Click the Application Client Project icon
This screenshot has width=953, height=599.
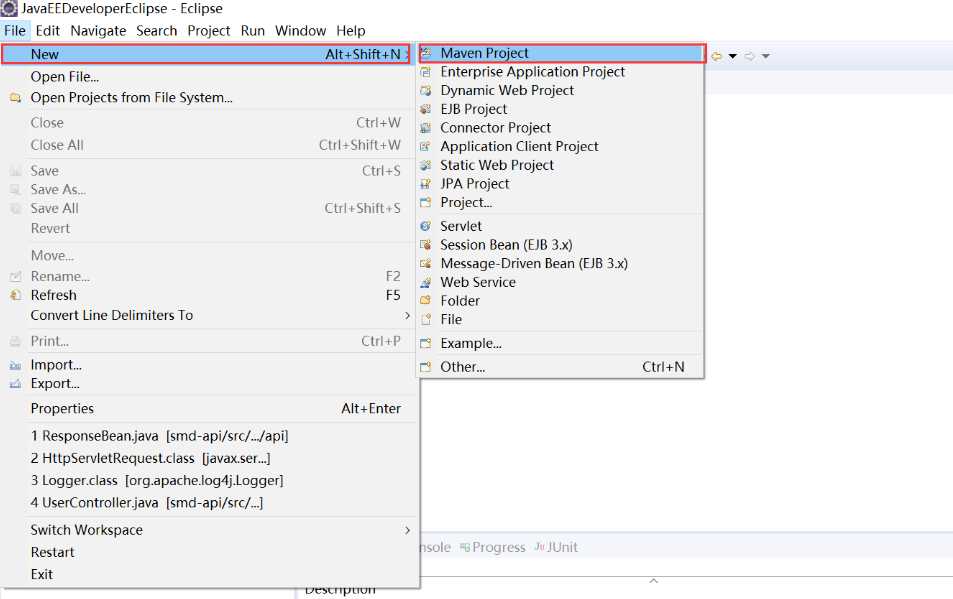pyautogui.click(x=425, y=146)
